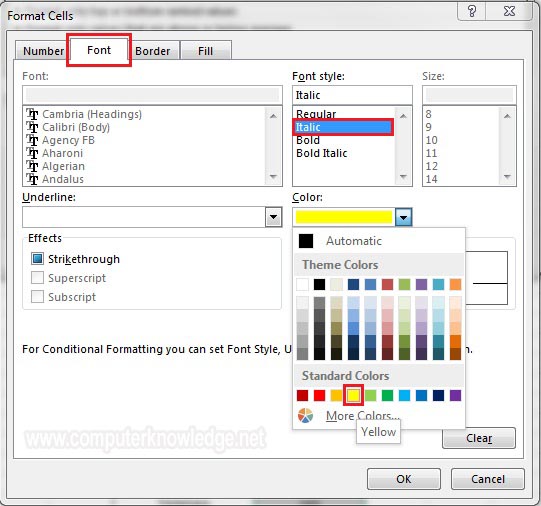The height and width of the screenshot is (506, 541).
Task: Click the Font style input field
Action: [x=352, y=95]
